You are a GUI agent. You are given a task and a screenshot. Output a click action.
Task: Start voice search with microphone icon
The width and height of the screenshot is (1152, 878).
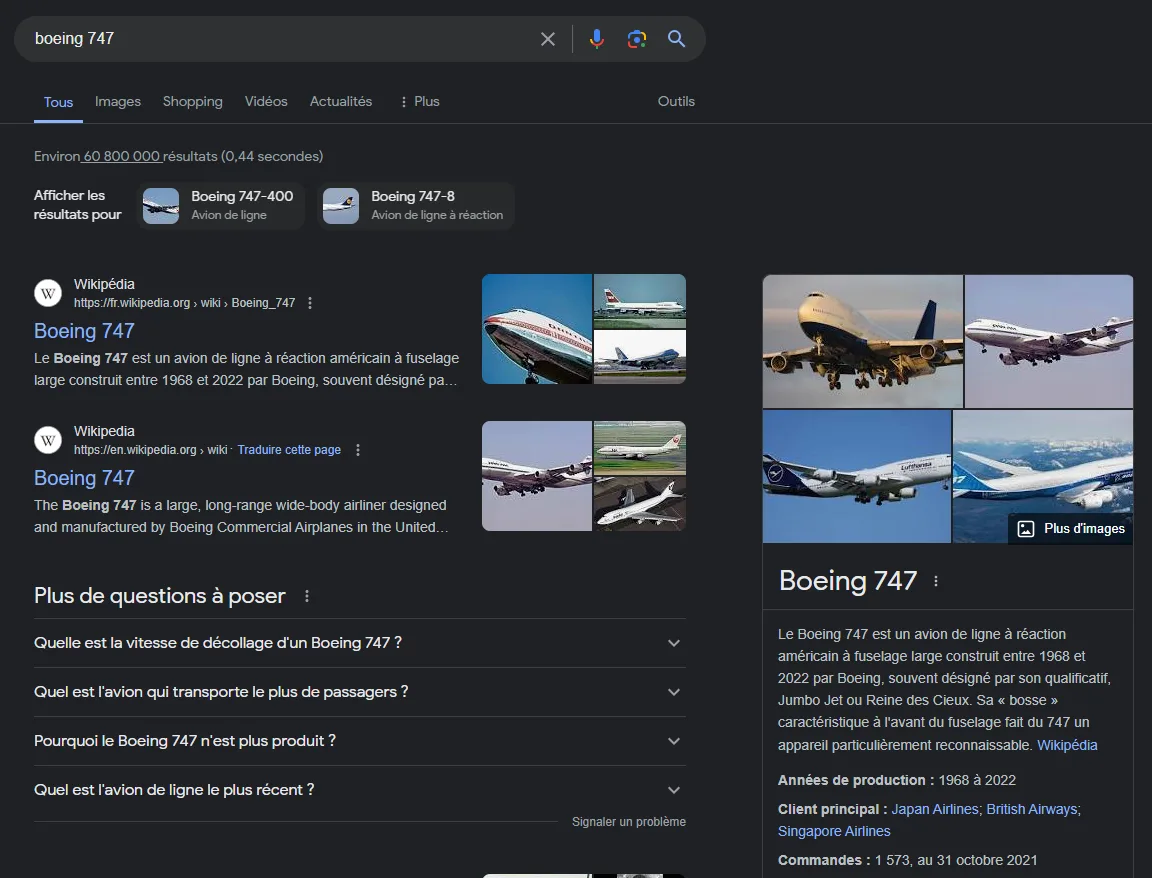[597, 39]
